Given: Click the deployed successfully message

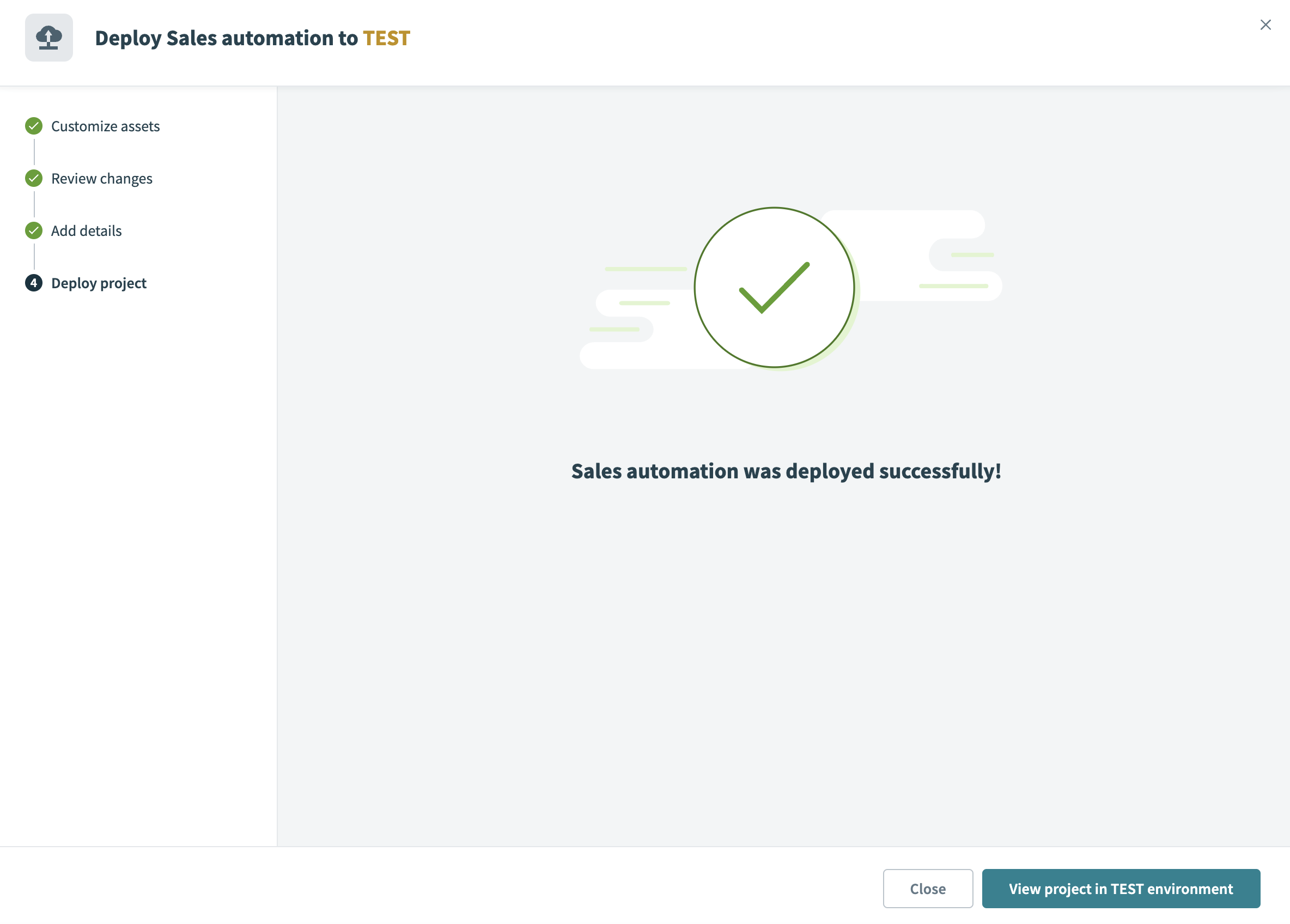Looking at the screenshot, I should pos(786,471).
